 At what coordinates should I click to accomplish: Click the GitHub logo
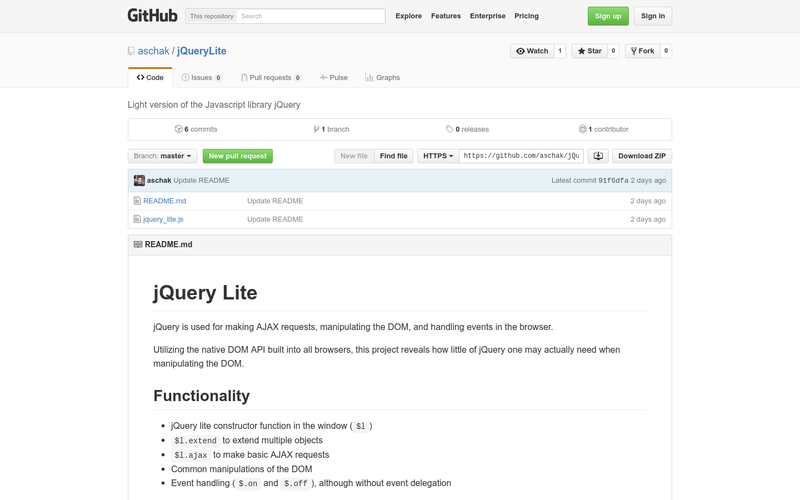click(152, 16)
